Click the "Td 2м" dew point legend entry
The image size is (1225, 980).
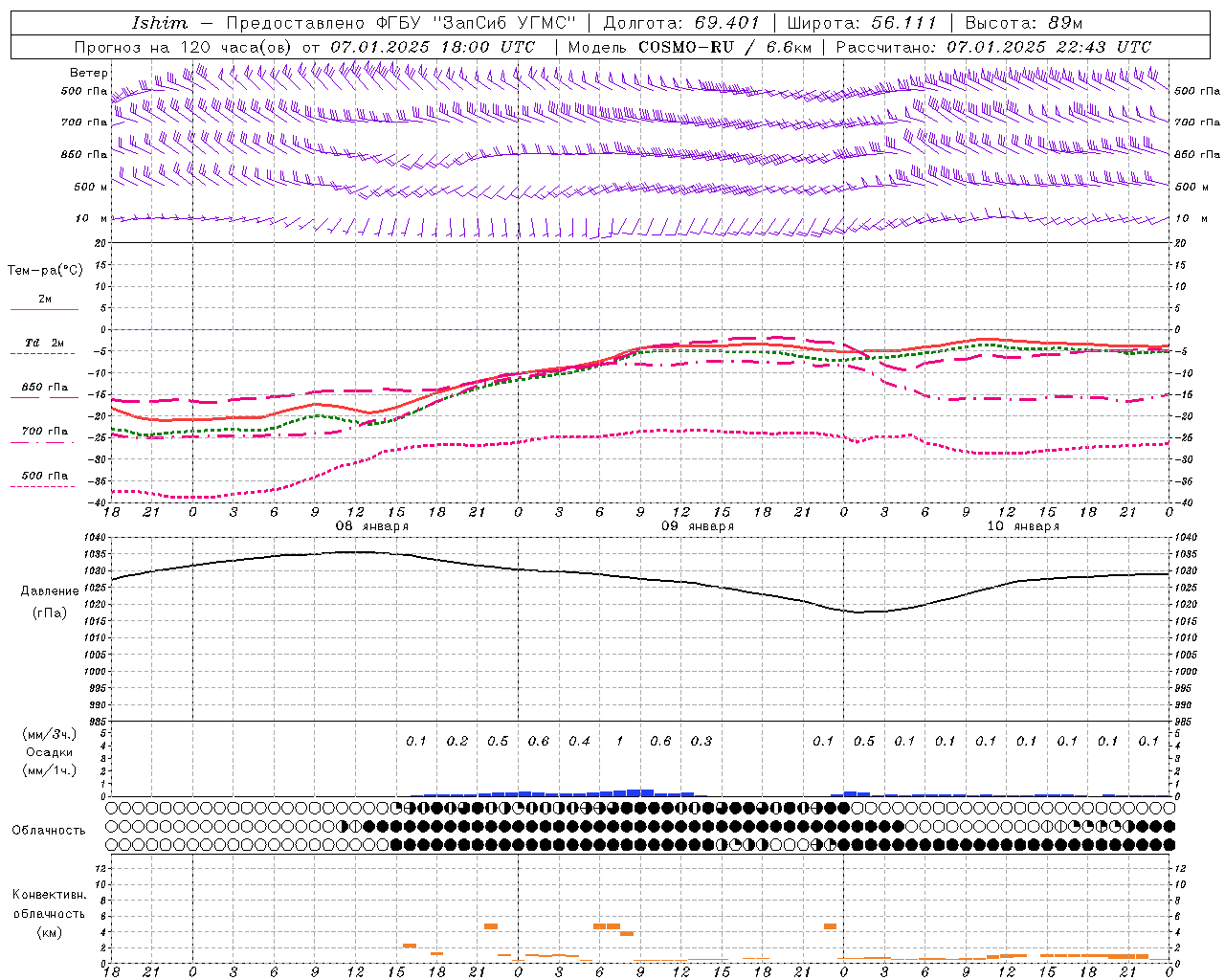click(44, 343)
